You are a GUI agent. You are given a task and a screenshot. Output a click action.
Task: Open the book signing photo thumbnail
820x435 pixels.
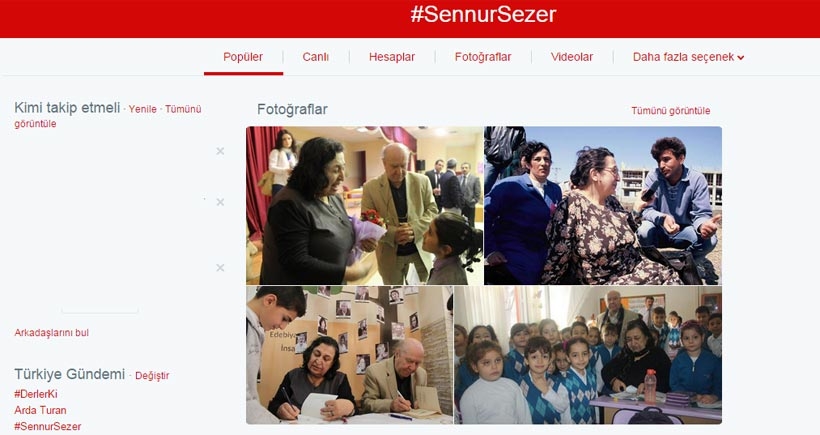tap(349, 354)
